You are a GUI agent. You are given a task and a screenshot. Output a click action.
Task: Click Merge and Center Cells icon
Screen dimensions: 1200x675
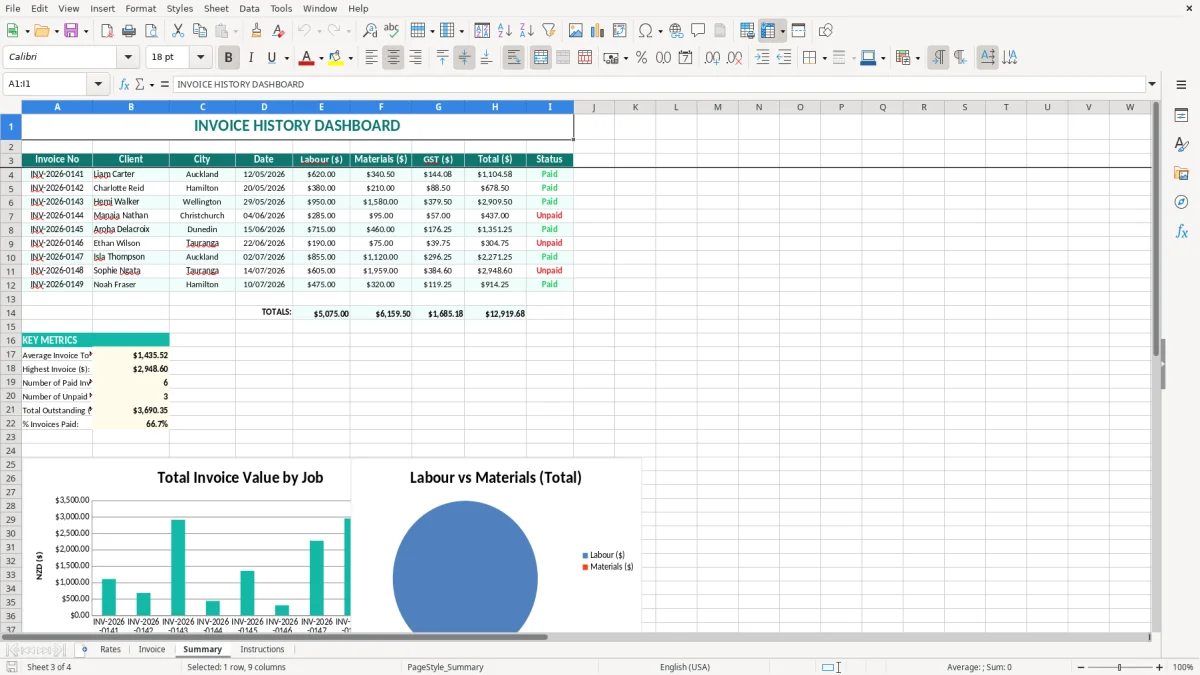[541, 58]
